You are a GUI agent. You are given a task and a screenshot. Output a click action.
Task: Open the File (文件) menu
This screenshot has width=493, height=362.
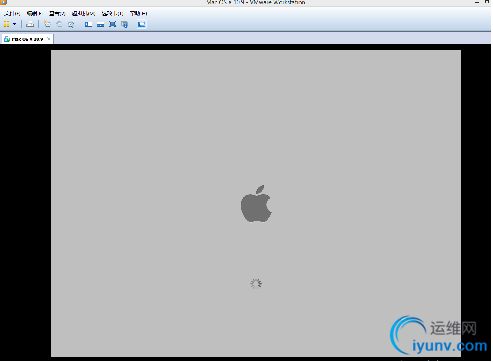click(x=12, y=14)
